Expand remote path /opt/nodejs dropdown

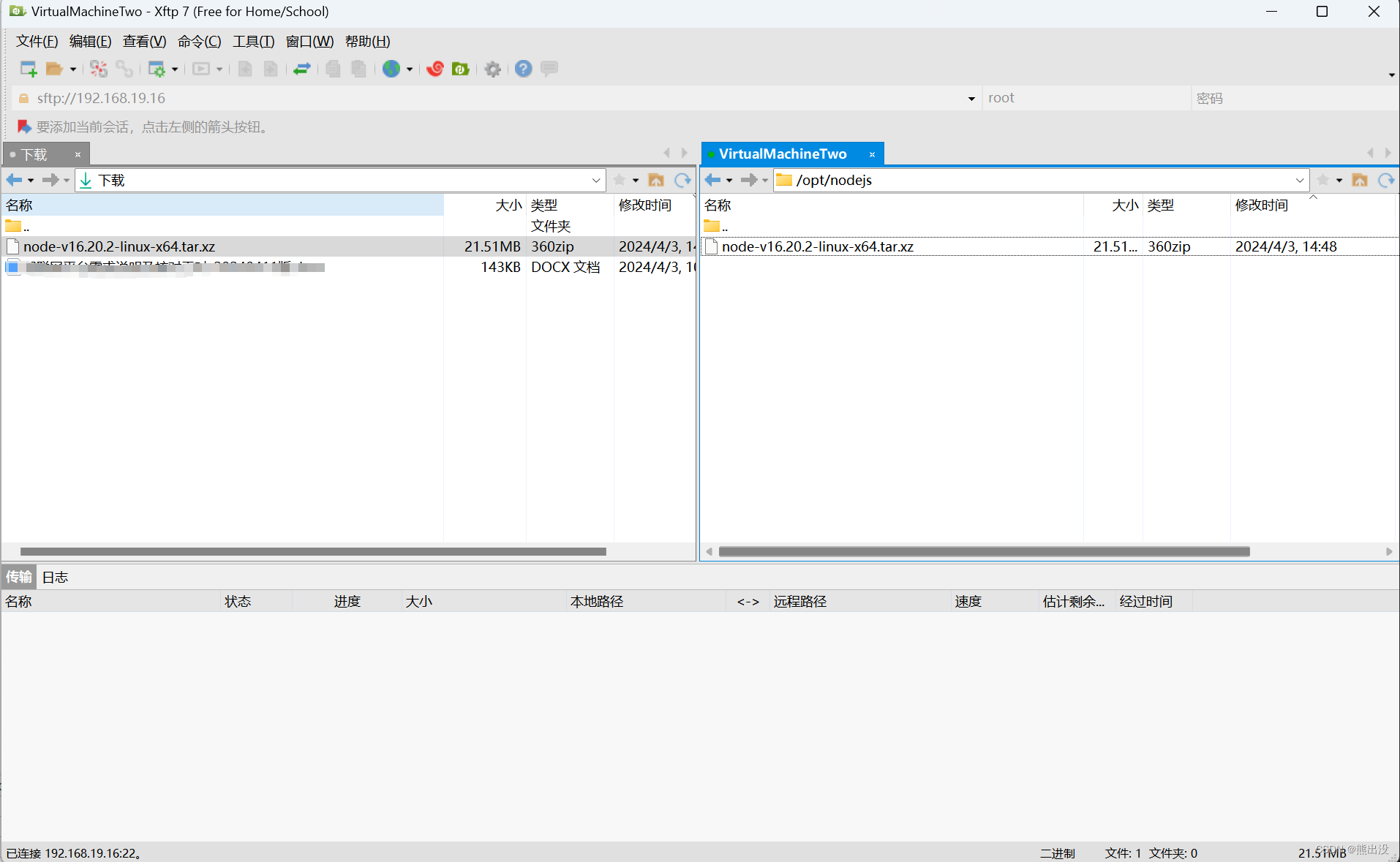pos(1300,180)
